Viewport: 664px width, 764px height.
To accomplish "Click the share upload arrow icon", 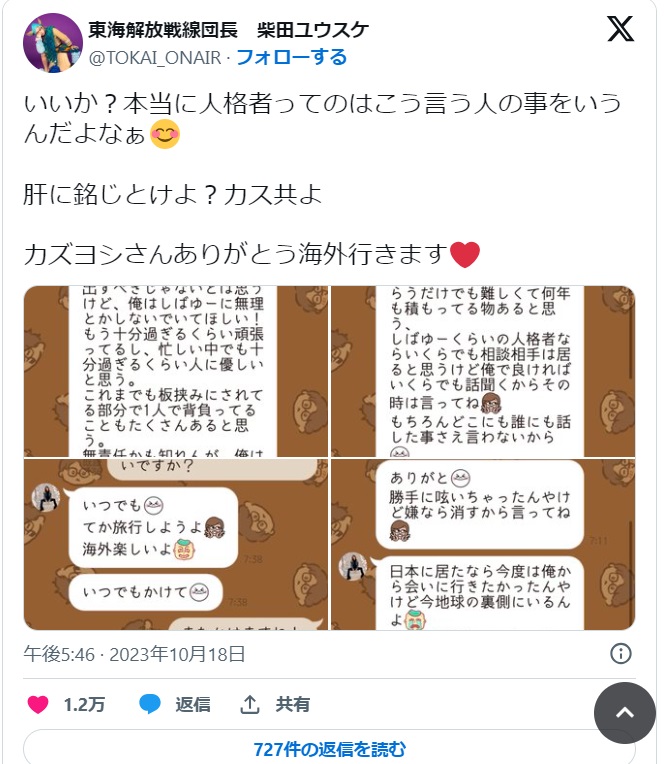I will coord(250,705).
